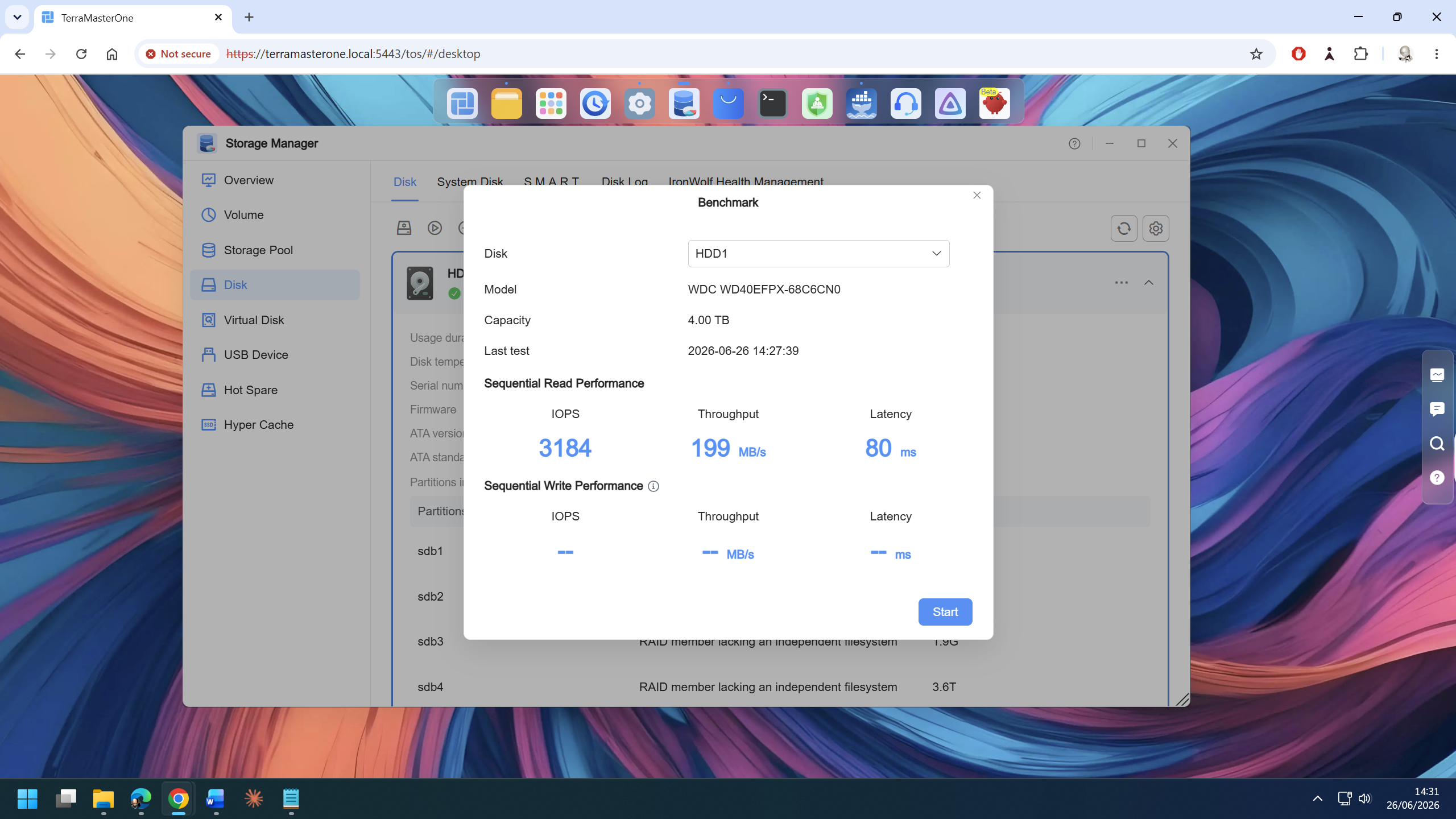Click the monitor icon in the right-edge panel
Image resolution: width=1456 pixels, height=819 pixels.
pyautogui.click(x=1437, y=375)
